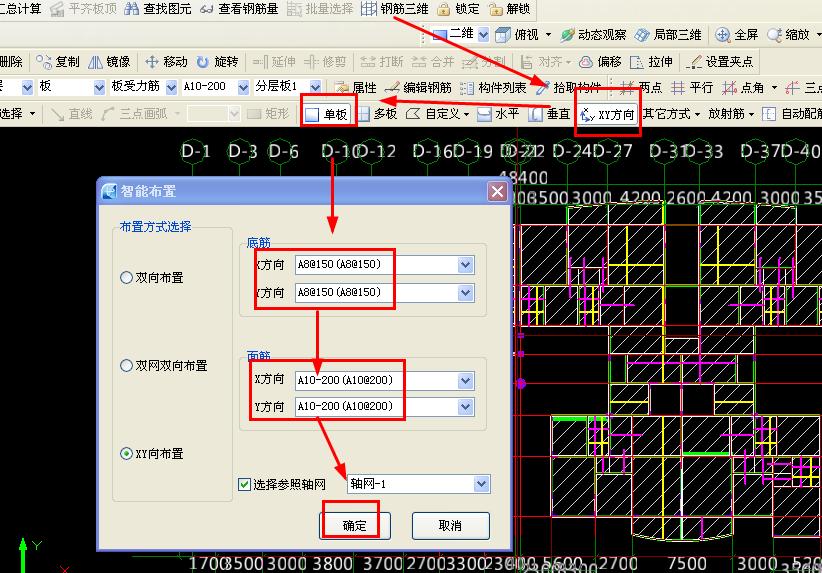Screen dimensions: 822x573
Task: Click D-1 axis label bubble
Action: pyautogui.click(x=194, y=152)
